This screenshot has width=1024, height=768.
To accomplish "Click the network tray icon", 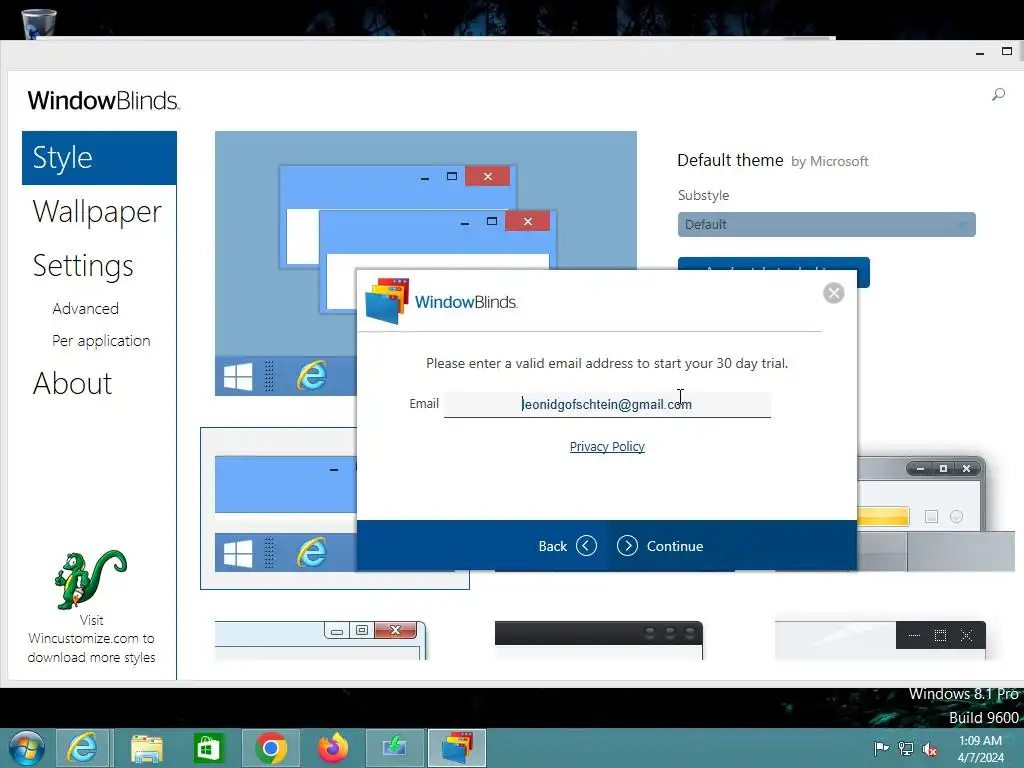I will [906, 748].
